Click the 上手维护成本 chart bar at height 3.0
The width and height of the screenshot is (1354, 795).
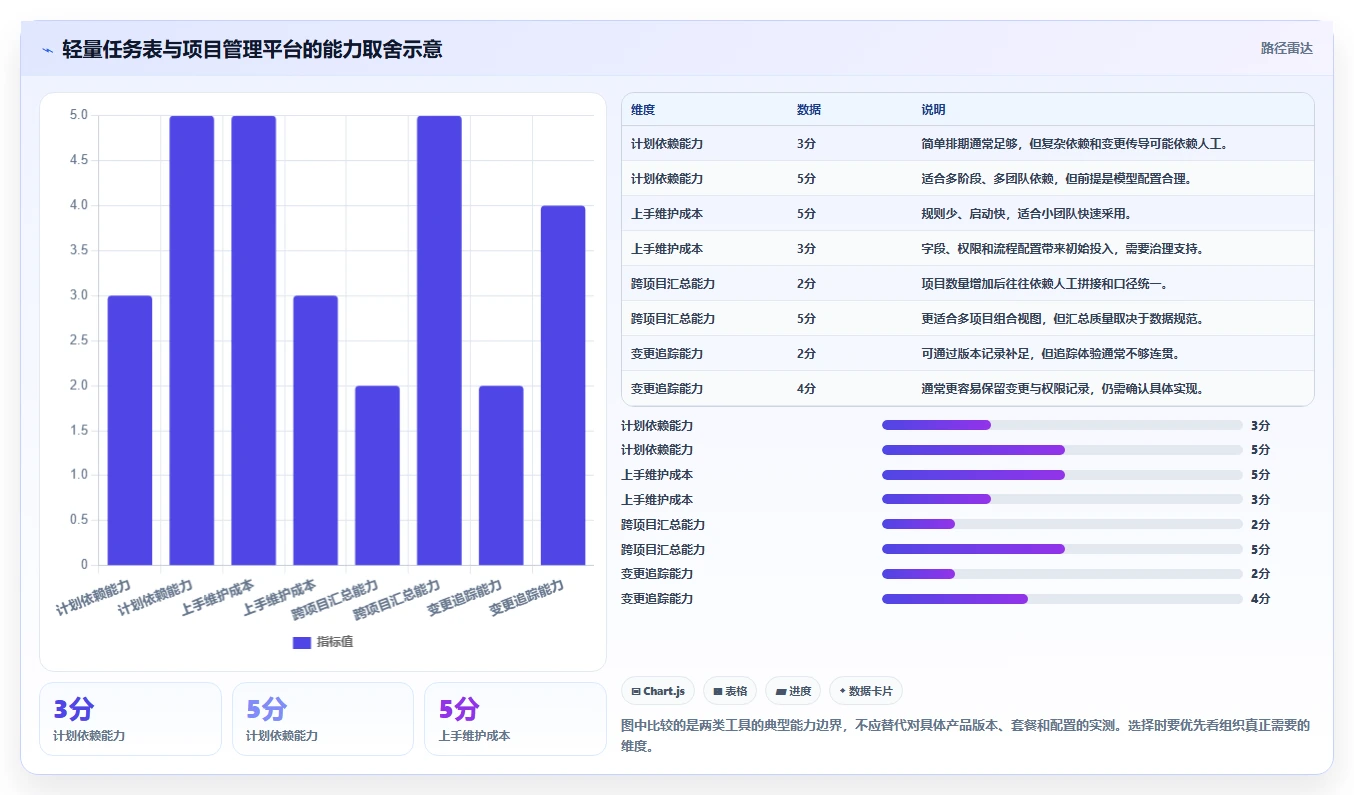[x=316, y=430]
